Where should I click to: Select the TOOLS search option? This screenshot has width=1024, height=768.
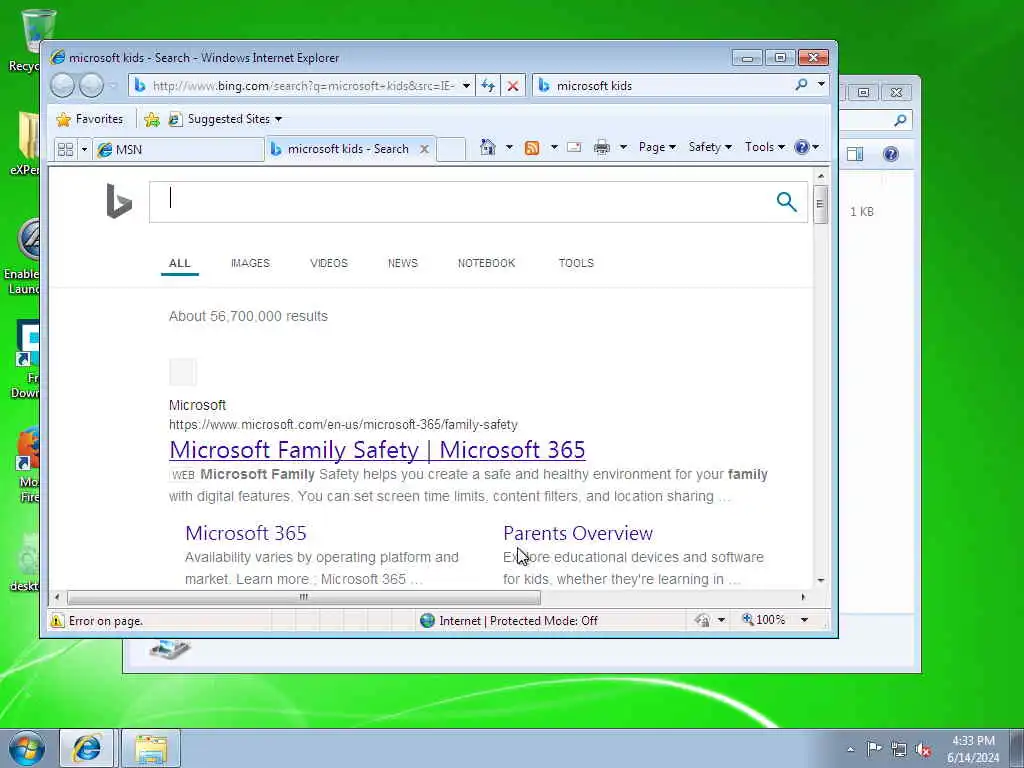[576, 263]
